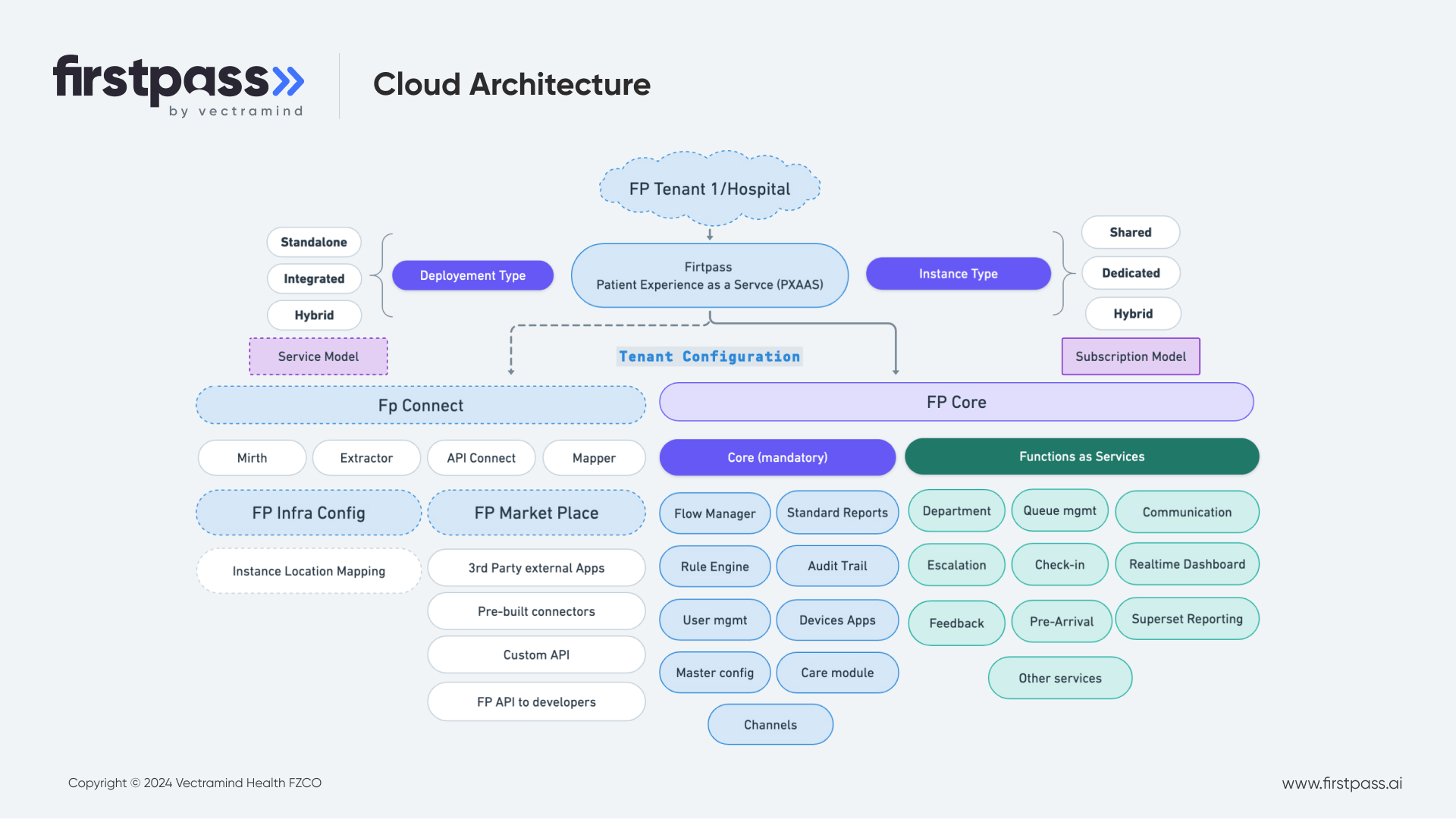
Task: Click the FP Tenant 1/Hospital cloud
Action: [709, 189]
